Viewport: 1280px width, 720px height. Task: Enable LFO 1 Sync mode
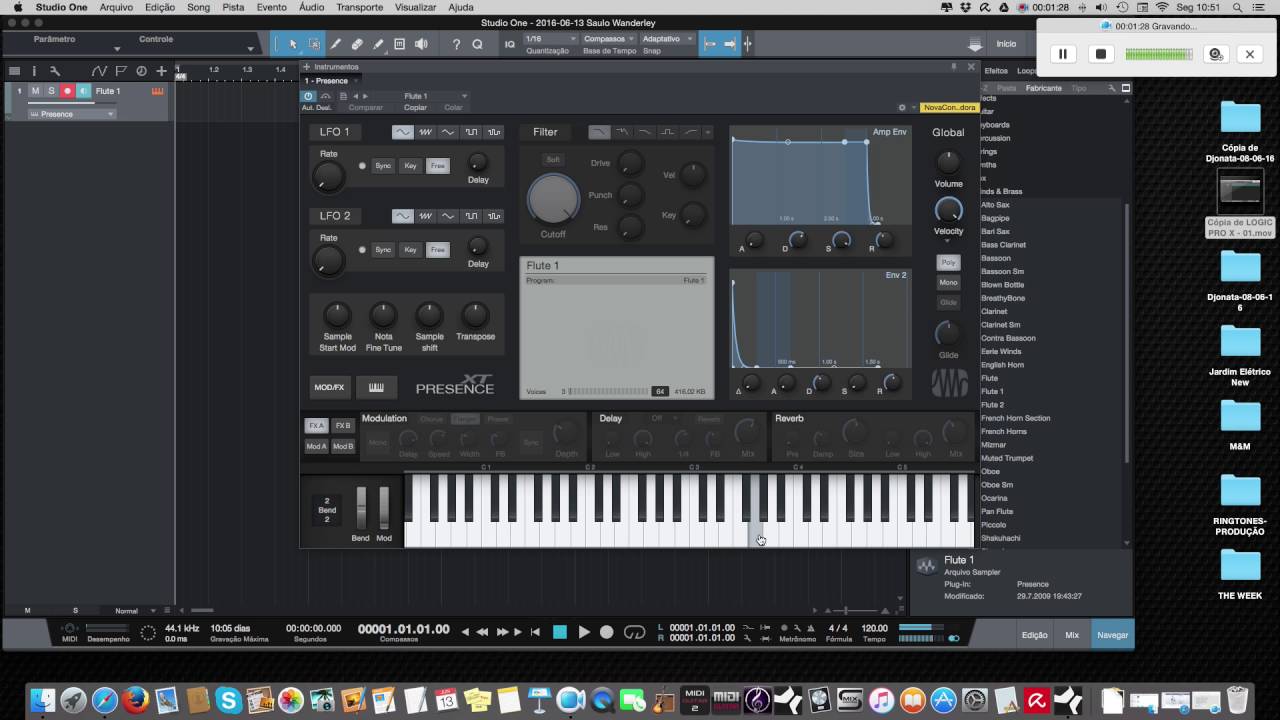pyautogui.click(x=383, y=166)
